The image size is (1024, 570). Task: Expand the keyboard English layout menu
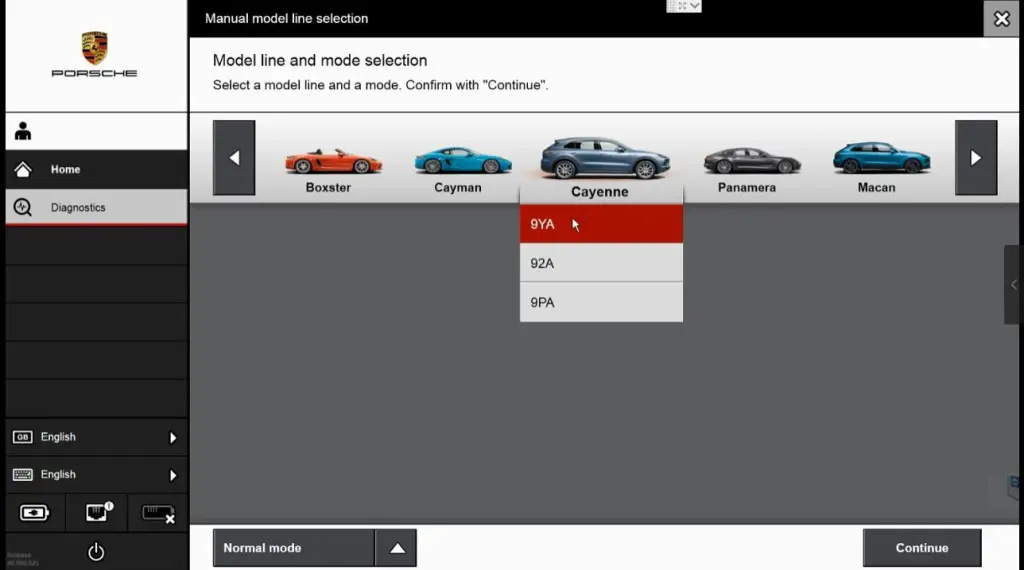pyautogui.click(x=172, y=476)
